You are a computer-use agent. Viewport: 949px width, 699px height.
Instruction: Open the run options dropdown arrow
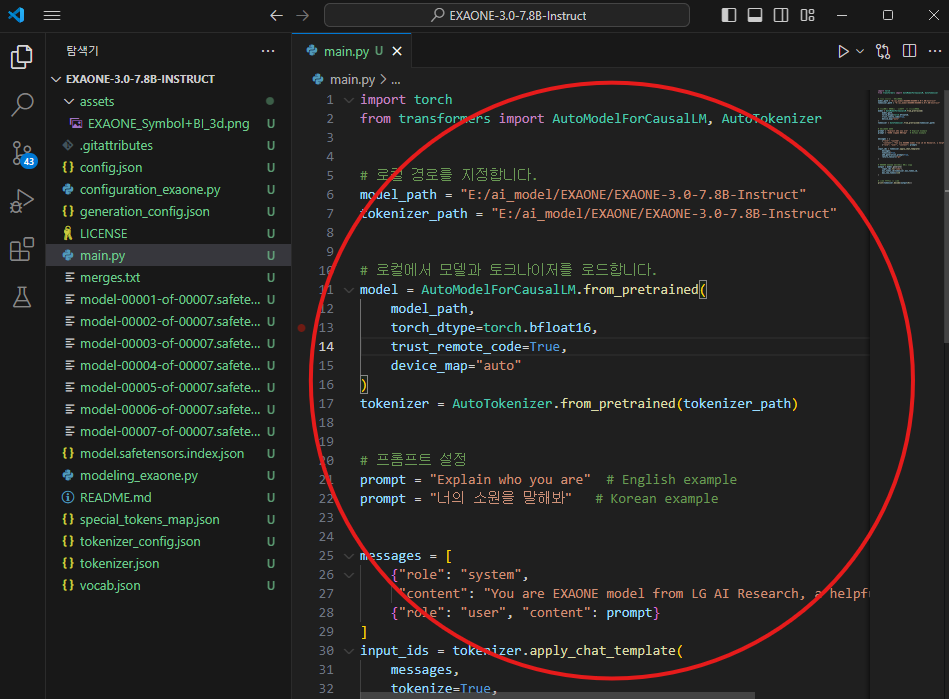pyautogui.click(x=860, y=51)
